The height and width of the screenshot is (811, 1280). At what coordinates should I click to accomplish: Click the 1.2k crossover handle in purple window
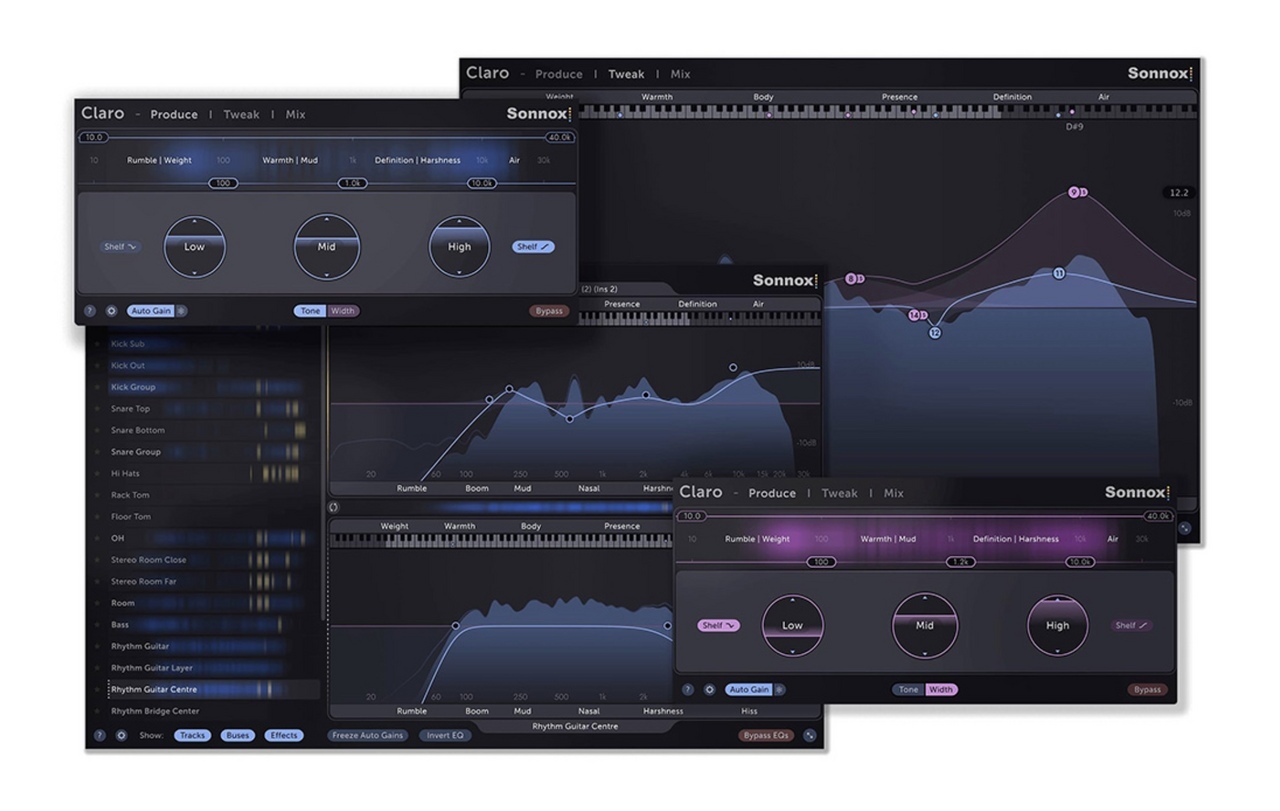coord(961,562)
